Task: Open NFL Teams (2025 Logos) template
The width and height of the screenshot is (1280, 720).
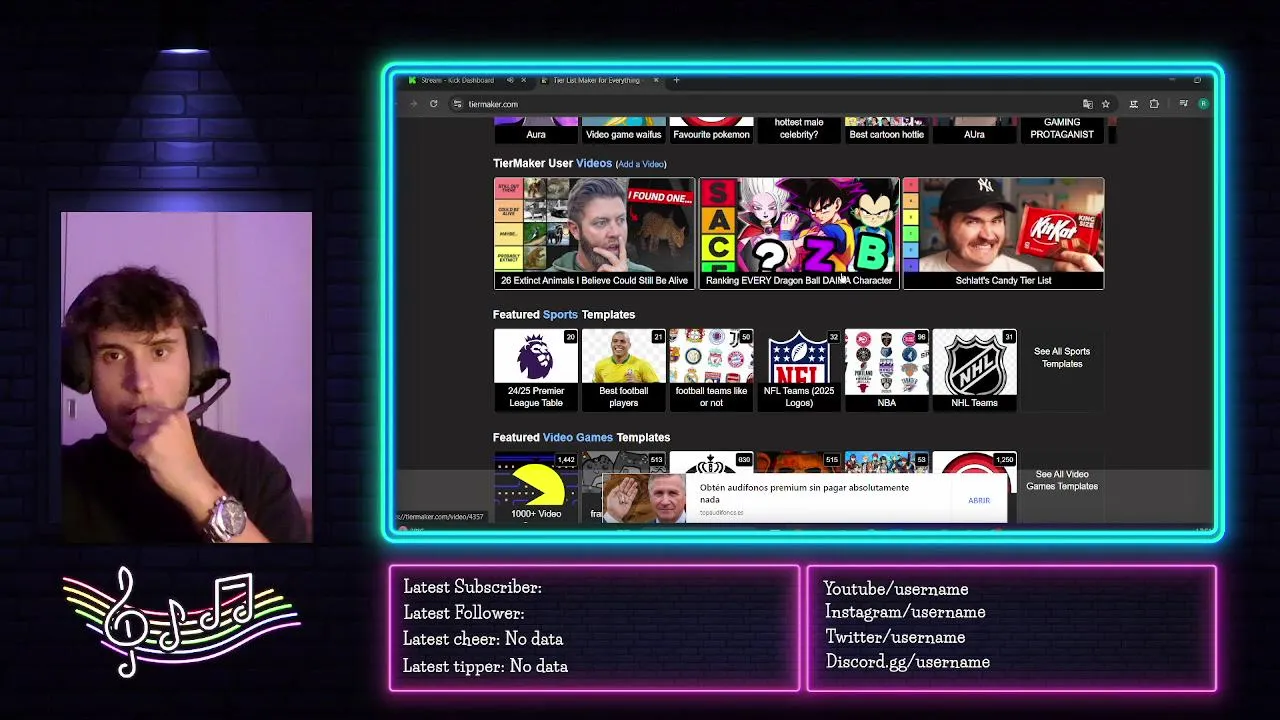Action: [x=799, y=369]
